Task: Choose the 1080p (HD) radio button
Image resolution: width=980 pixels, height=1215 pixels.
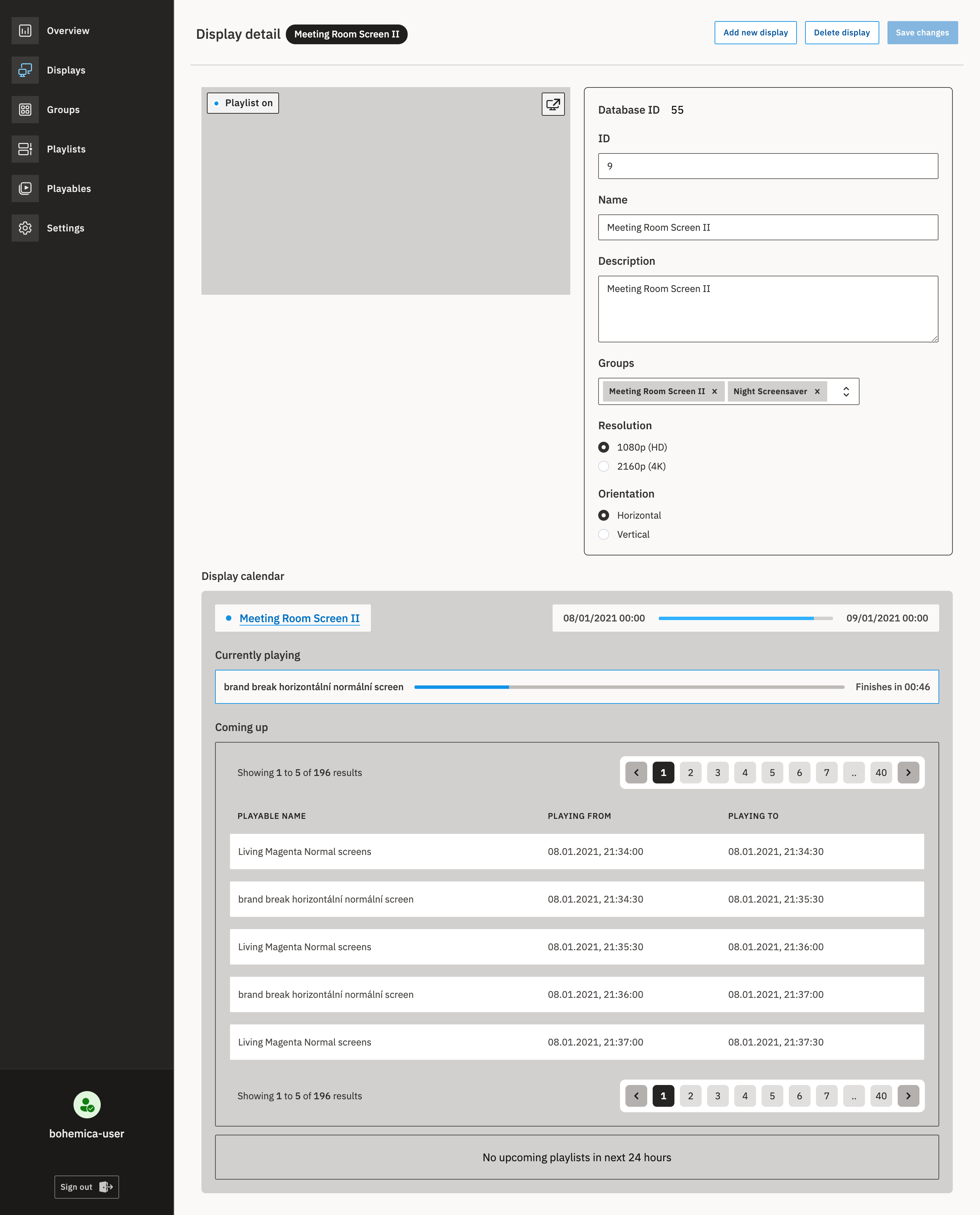Action: click(603, 447)
